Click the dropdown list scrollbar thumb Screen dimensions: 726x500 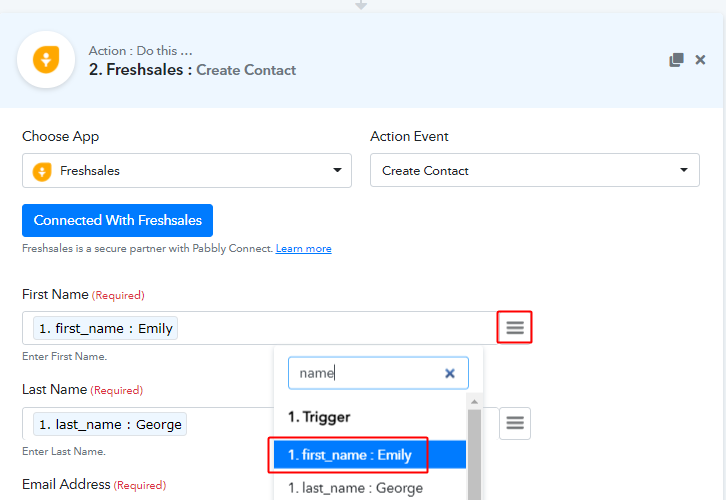coord(474,455)
